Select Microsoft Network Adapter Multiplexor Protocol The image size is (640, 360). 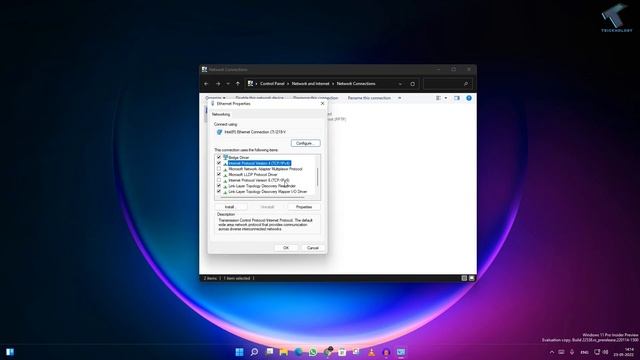pos(265,169)
